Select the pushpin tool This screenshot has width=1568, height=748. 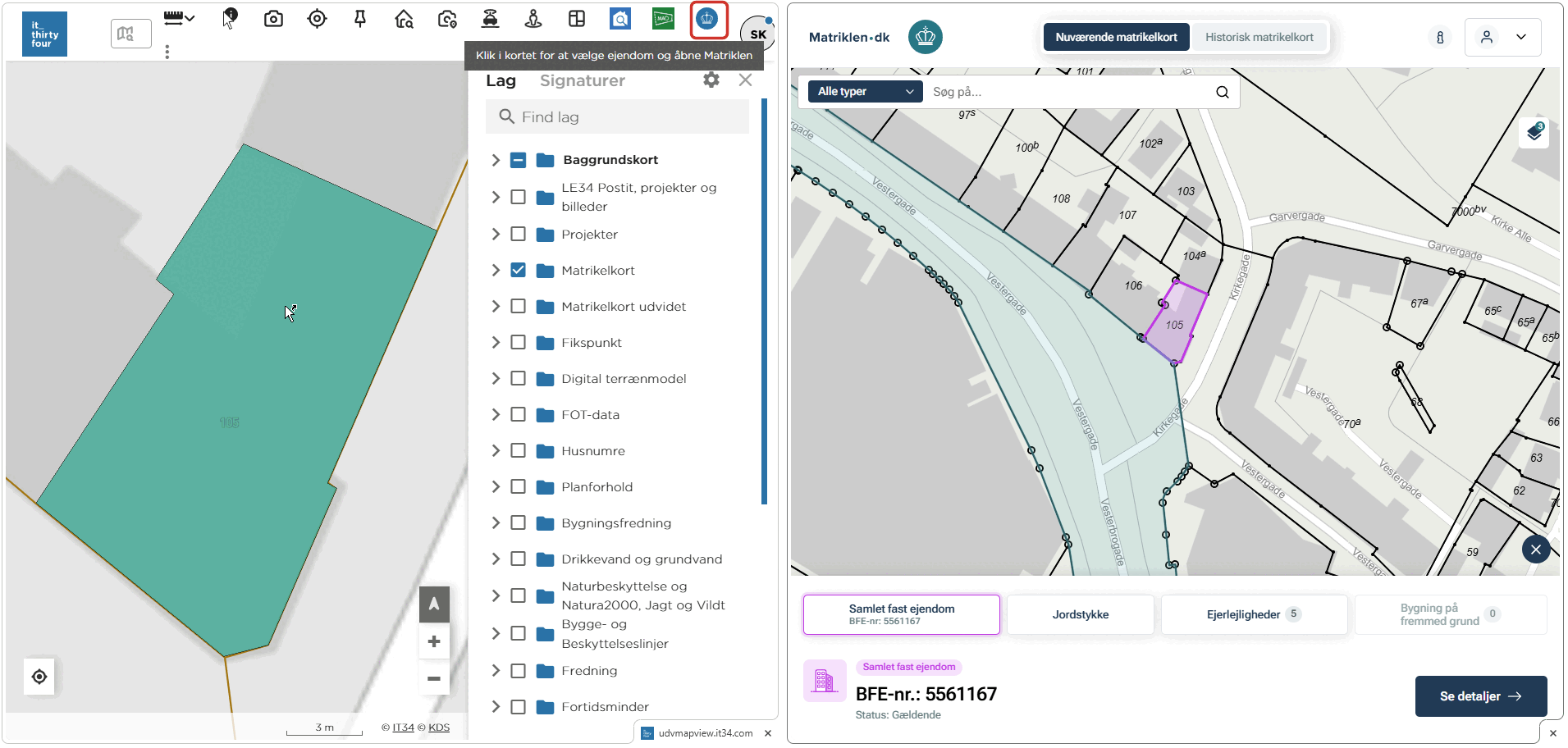click(360, 19)
